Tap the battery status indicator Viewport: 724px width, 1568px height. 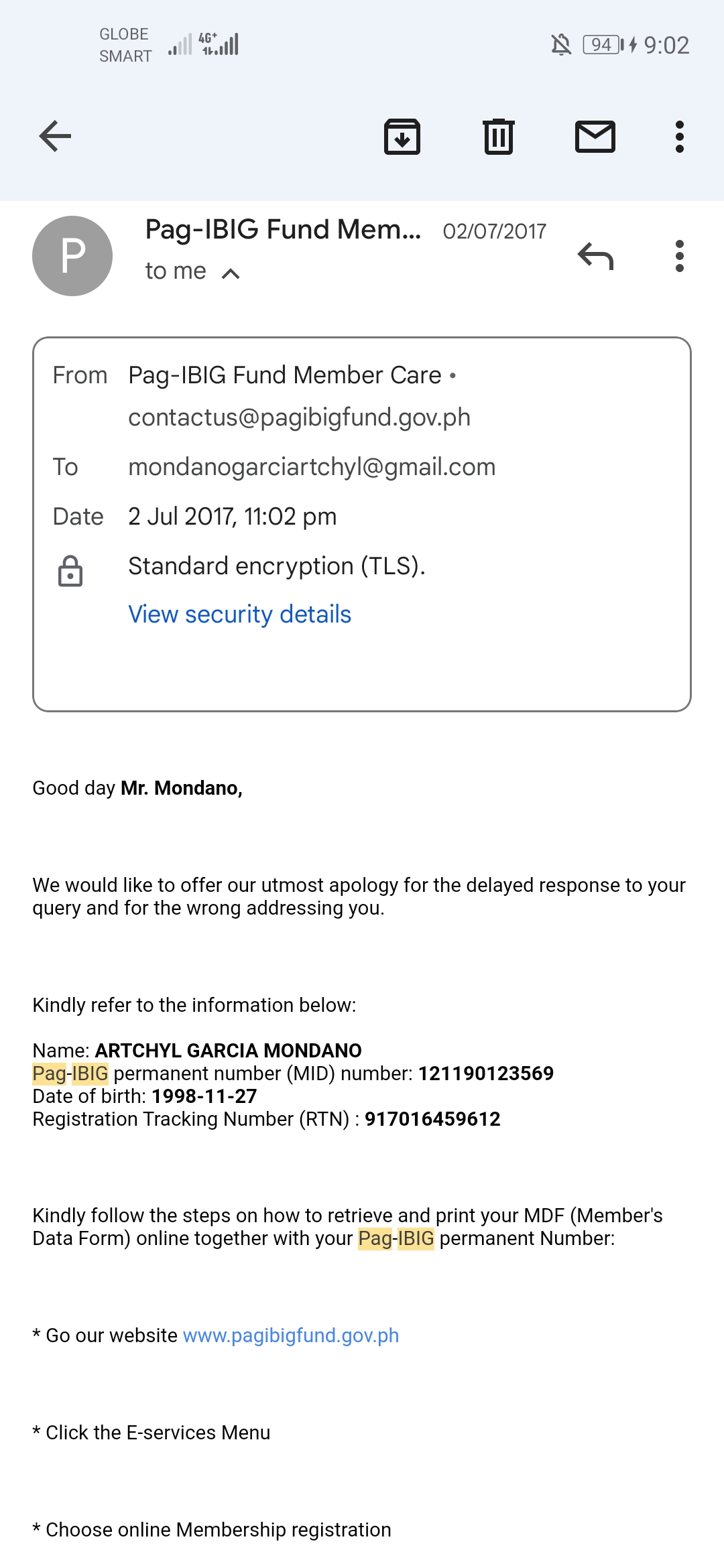(603, 45)
